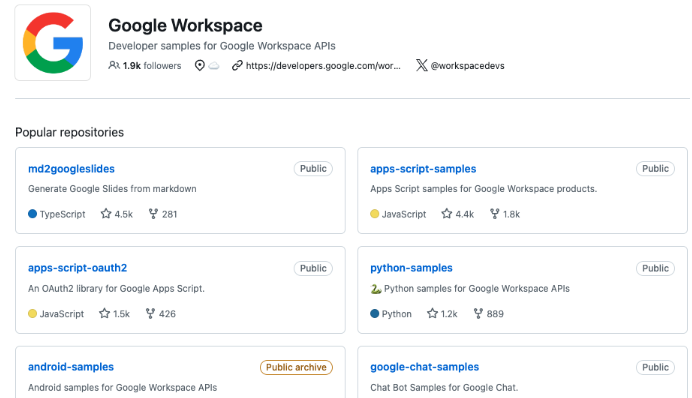Viewport: 692px width, 398px height.
Task: Click the location pin icon
Action: [199, 65]
